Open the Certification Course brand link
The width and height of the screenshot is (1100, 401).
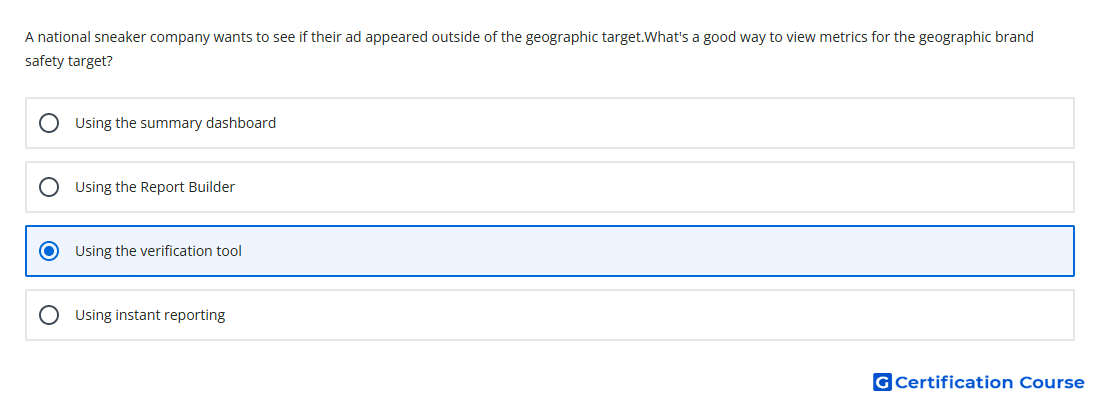[979, 382]
